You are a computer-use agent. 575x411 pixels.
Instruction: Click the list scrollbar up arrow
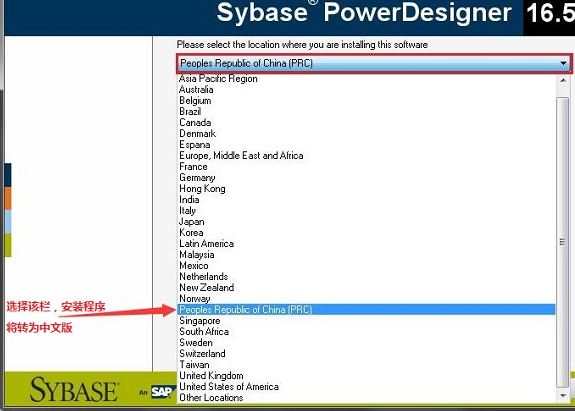[563, 80]
